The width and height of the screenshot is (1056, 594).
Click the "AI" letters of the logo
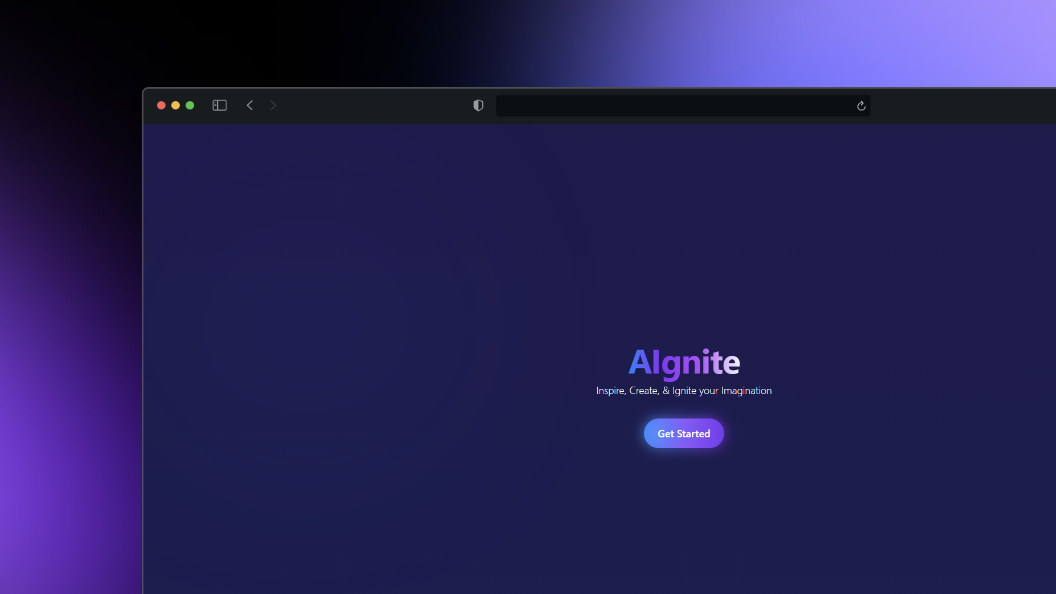point(640,362)
